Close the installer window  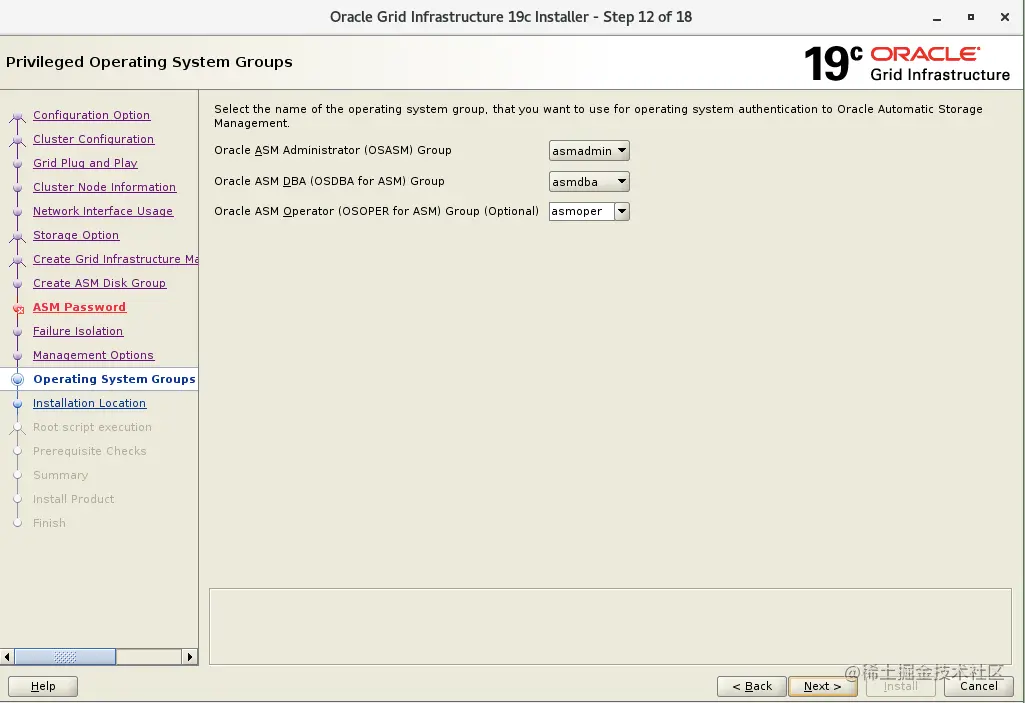1005,18
